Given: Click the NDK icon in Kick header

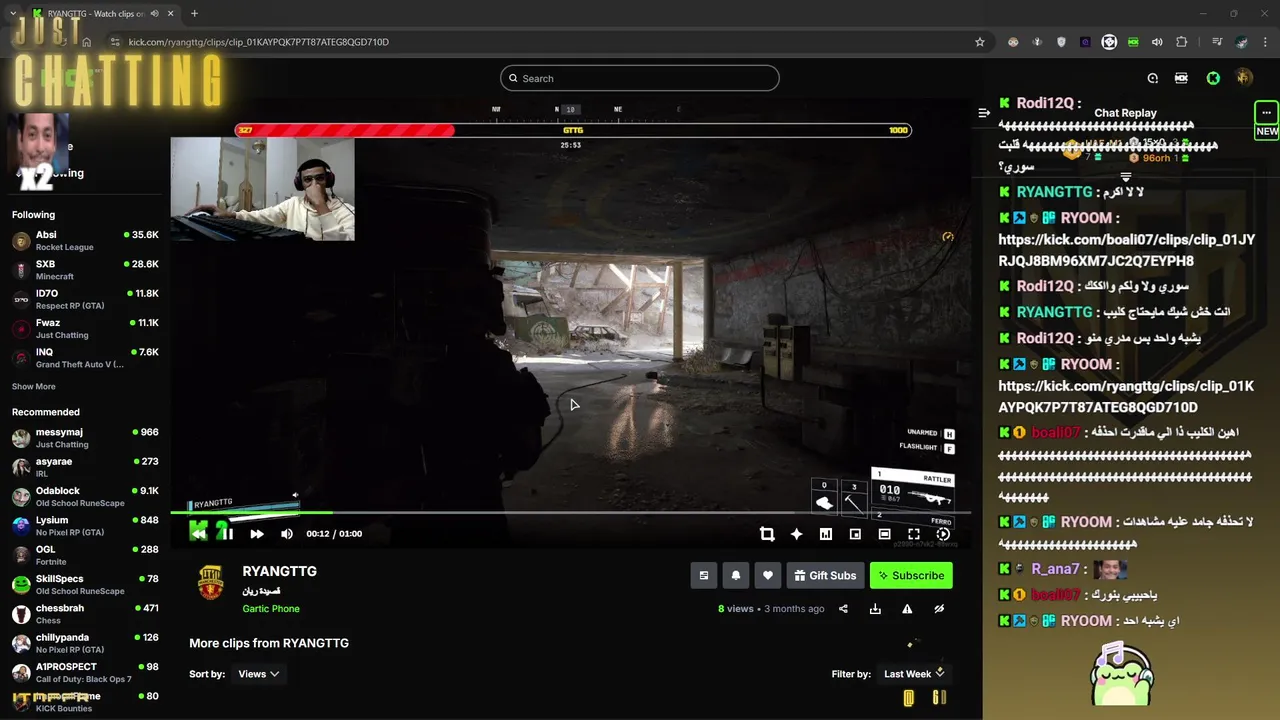Looking at the screenshot, I should (x=1181, y=78).
